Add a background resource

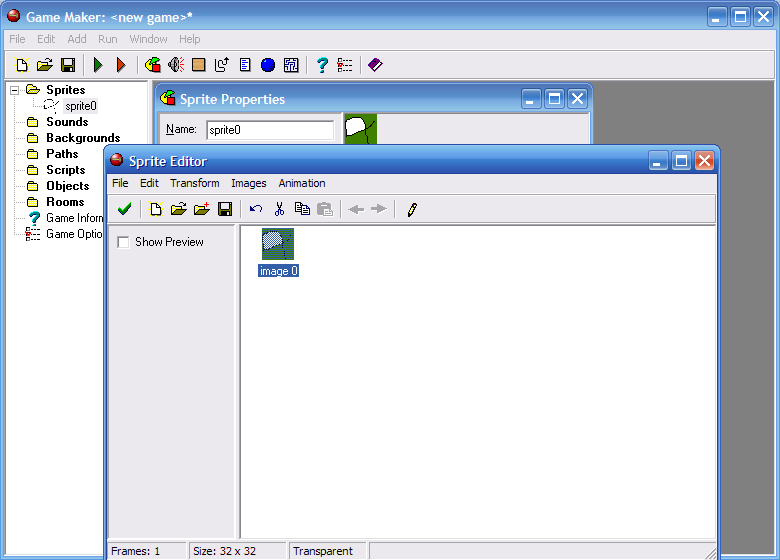(198, 65)
